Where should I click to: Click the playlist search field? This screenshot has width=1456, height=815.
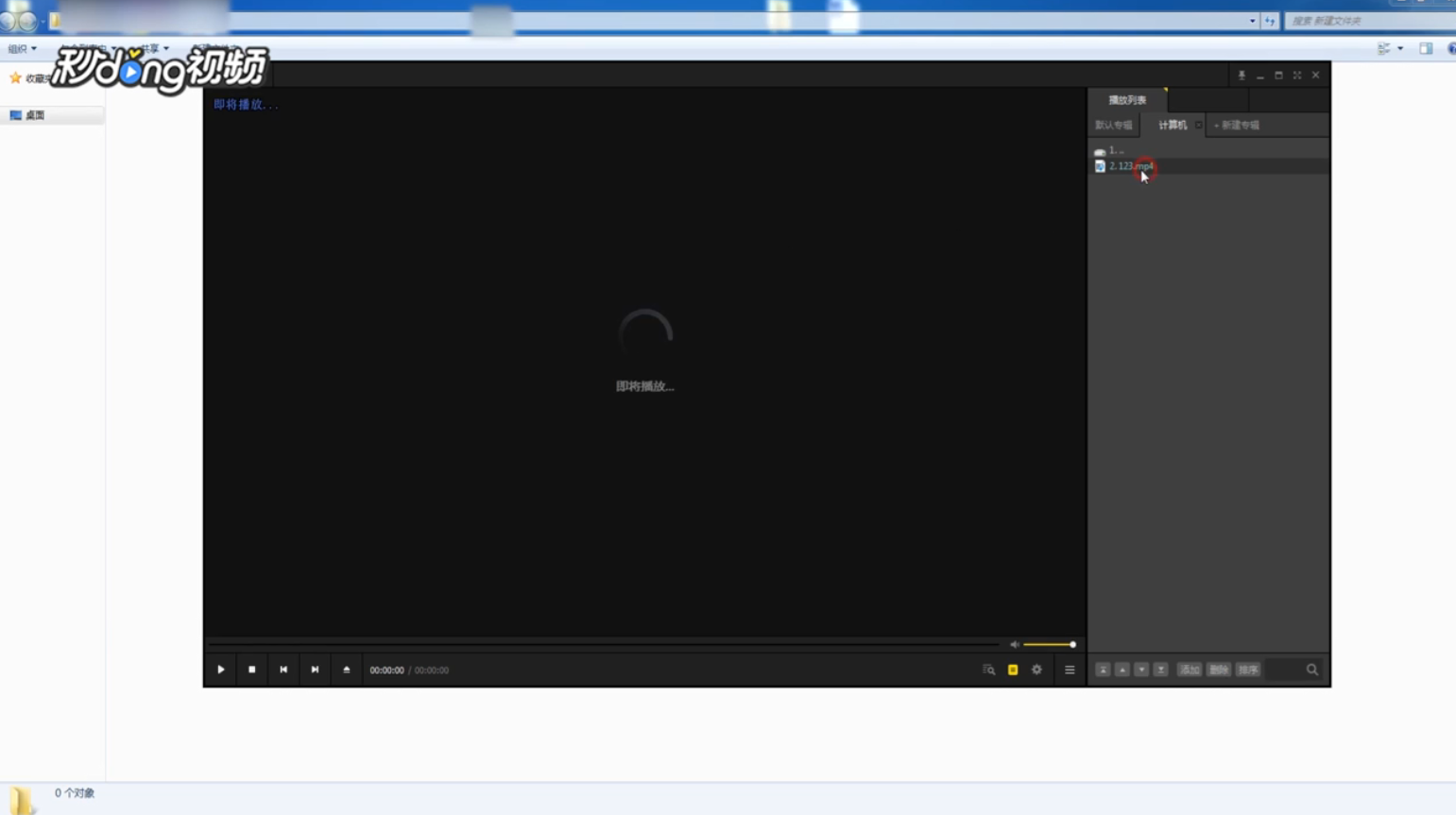(x=1285, y=670)
